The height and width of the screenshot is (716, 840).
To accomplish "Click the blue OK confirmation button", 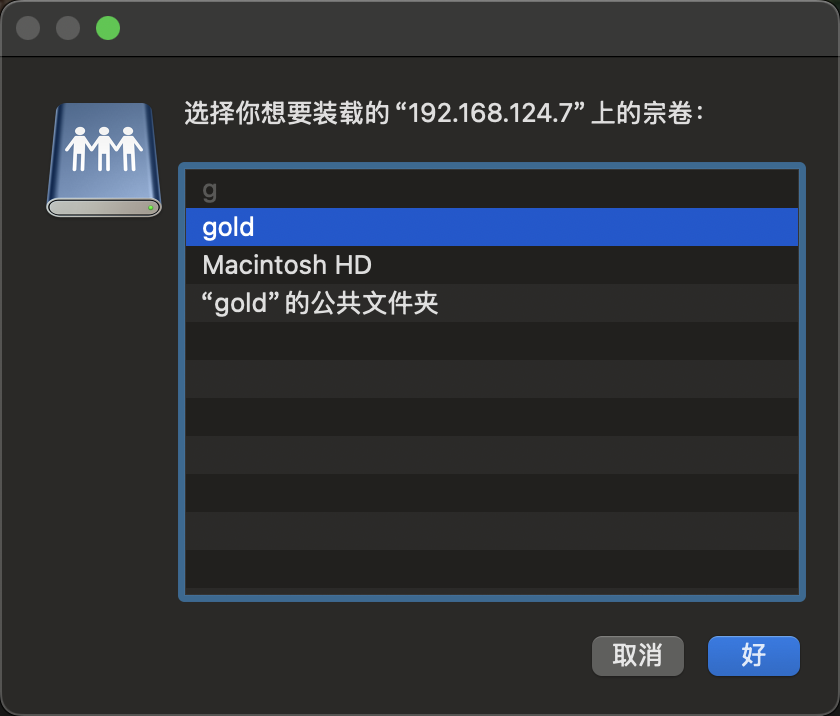I will point(753,656).
